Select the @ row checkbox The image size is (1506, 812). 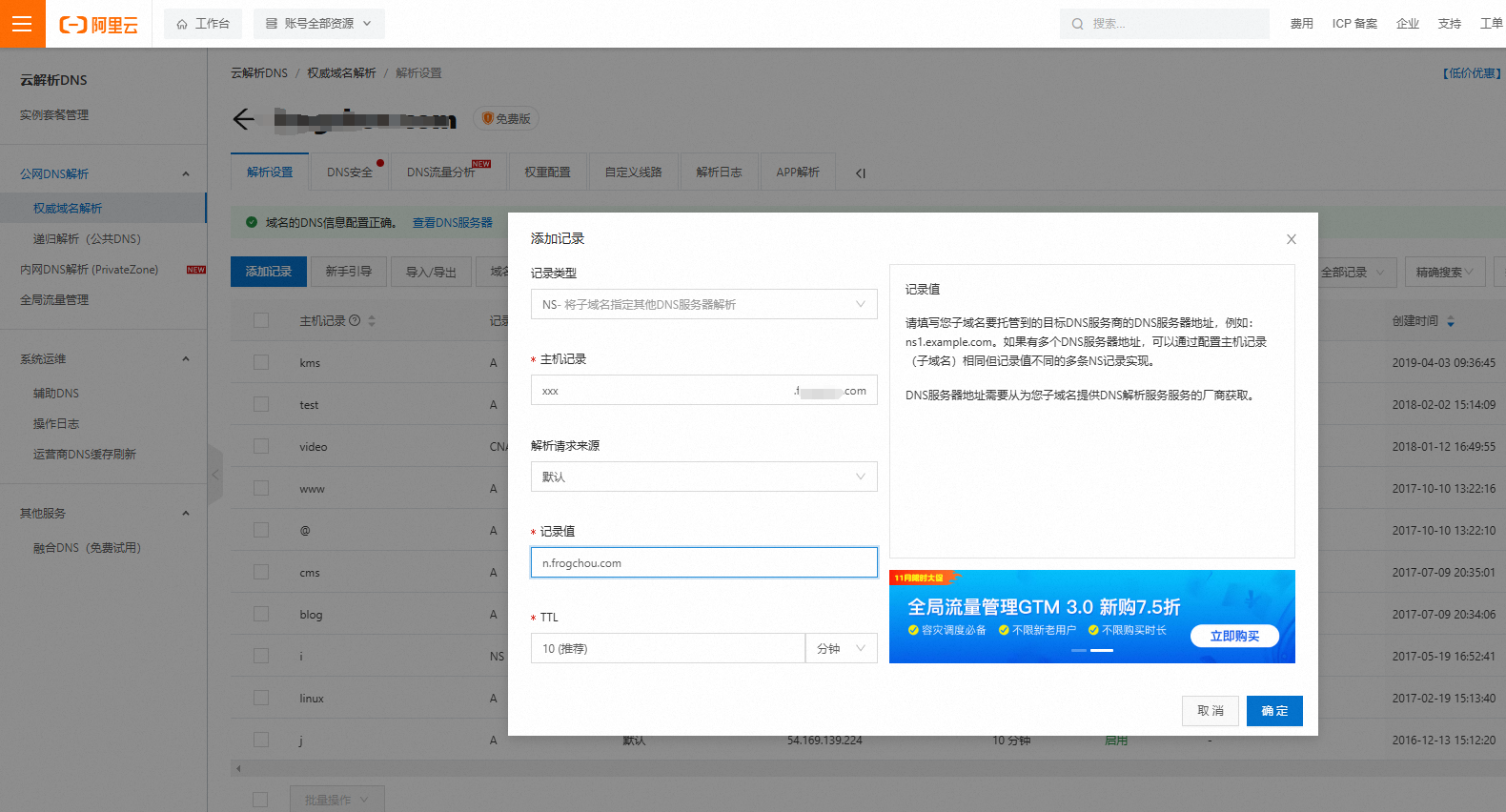pyautogui.click(x=261, y=531)
